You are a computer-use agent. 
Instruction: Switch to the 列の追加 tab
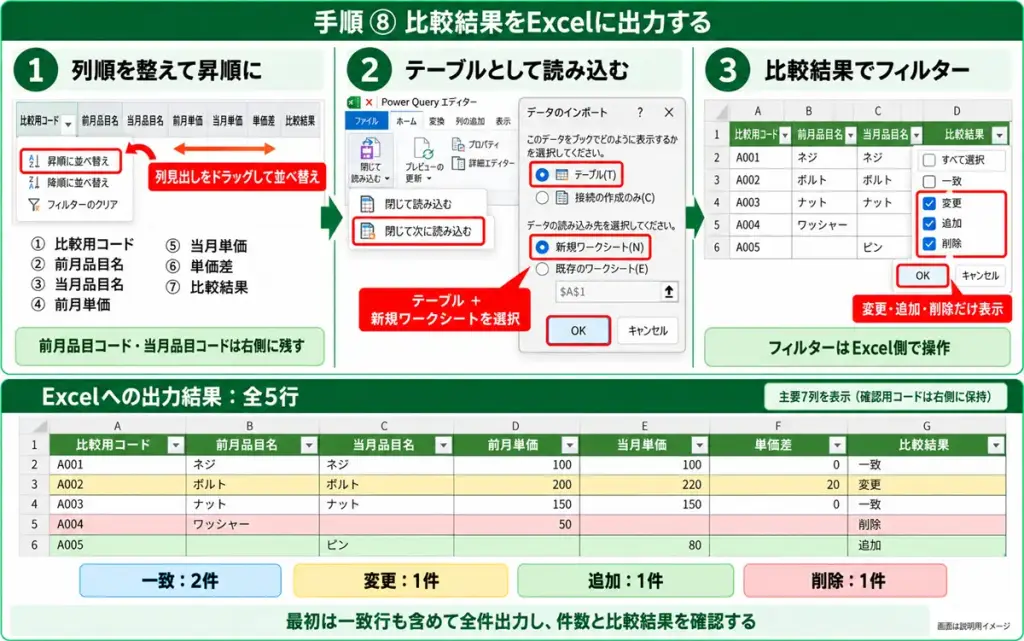(470, 121)
